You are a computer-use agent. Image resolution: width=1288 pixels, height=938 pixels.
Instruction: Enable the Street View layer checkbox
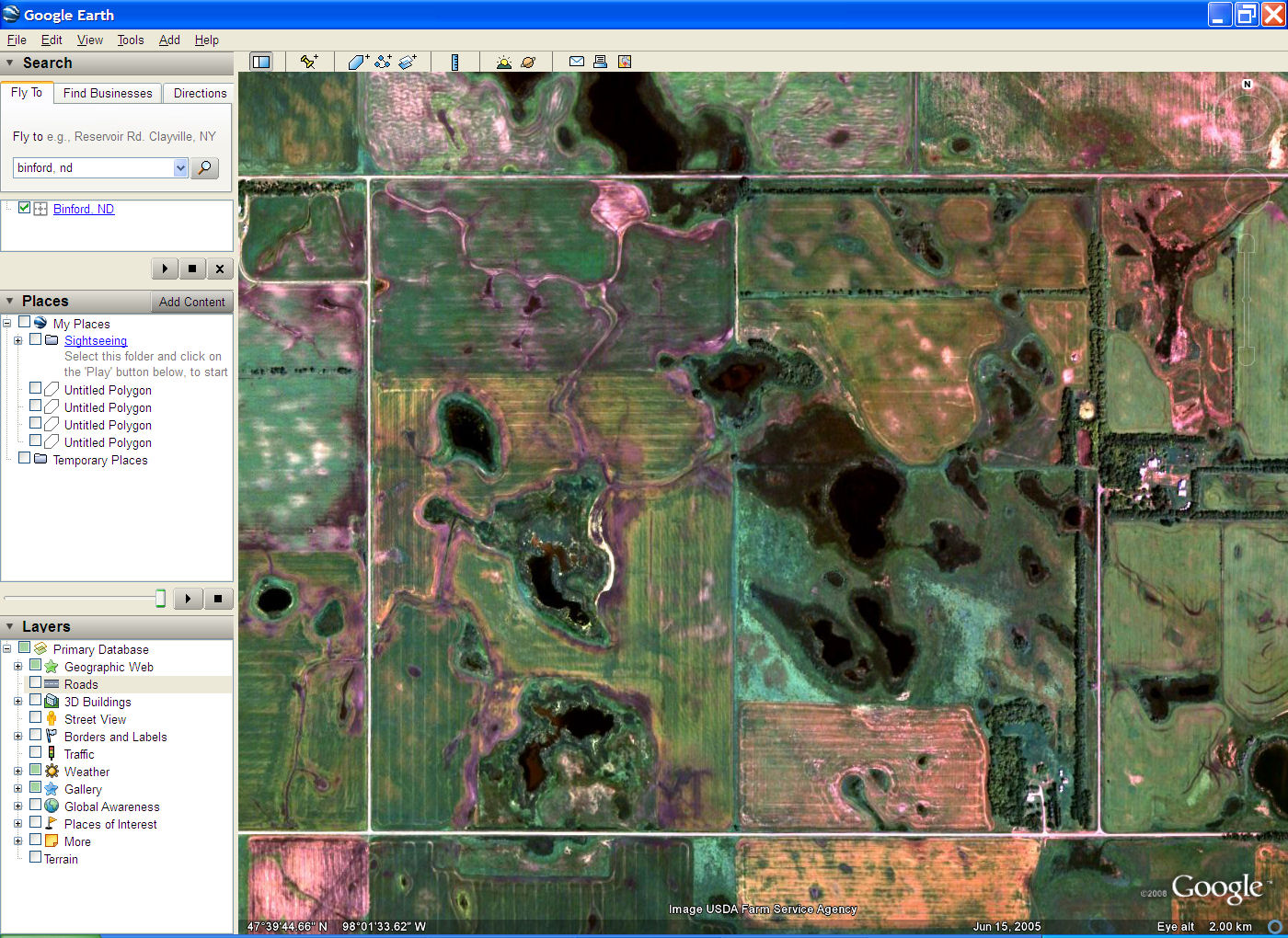[x=35, y=717]
